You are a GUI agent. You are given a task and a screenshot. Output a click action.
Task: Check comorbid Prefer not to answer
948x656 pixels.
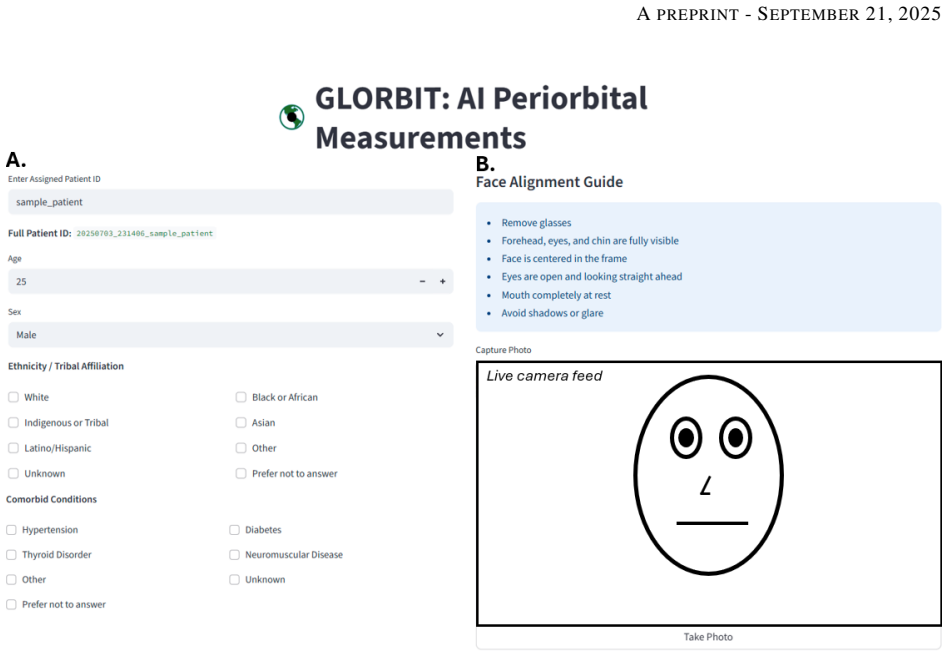click(x=11, y=604)
